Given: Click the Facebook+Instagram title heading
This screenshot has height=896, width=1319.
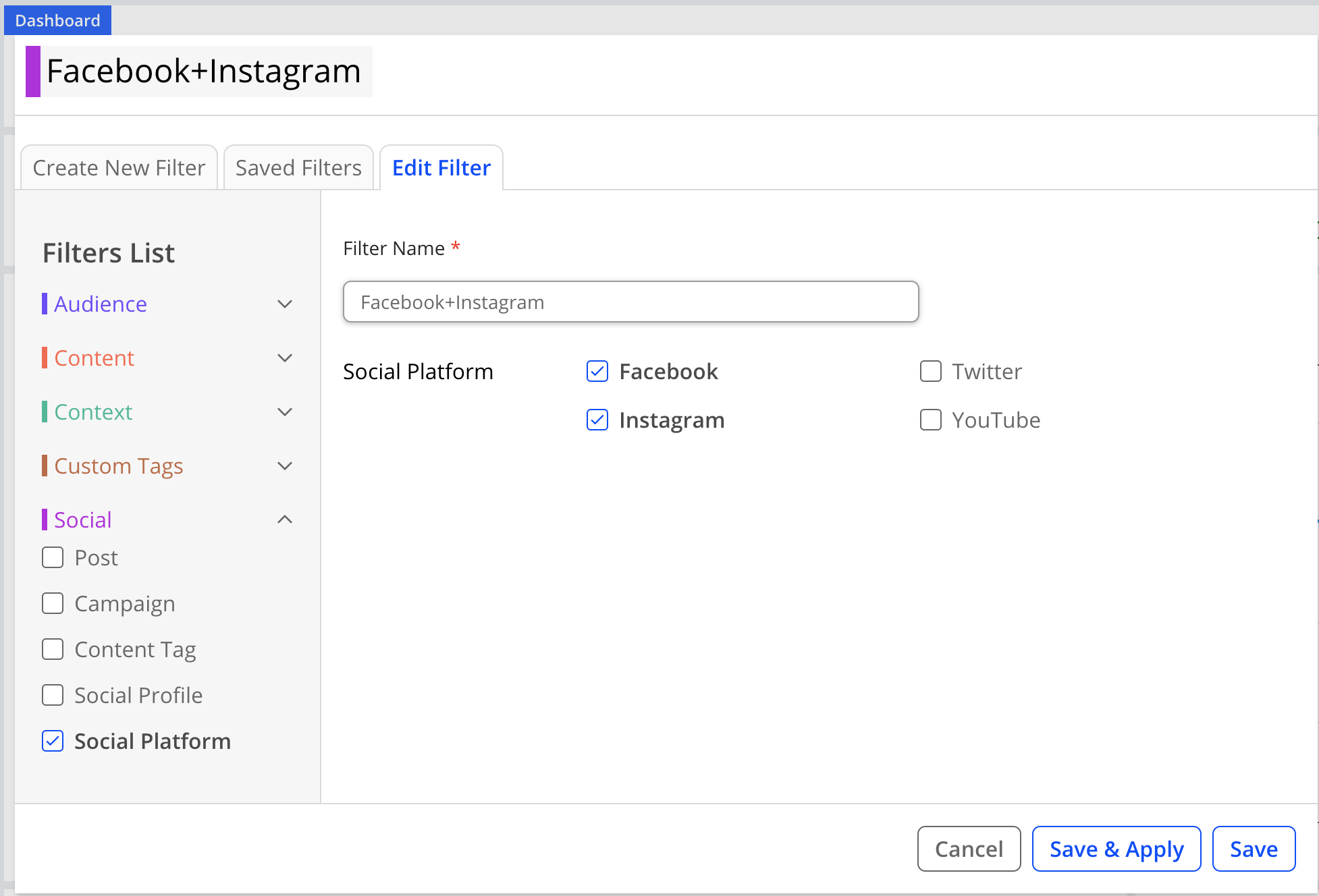Looking at the screenshot, I should coord(204,72).
